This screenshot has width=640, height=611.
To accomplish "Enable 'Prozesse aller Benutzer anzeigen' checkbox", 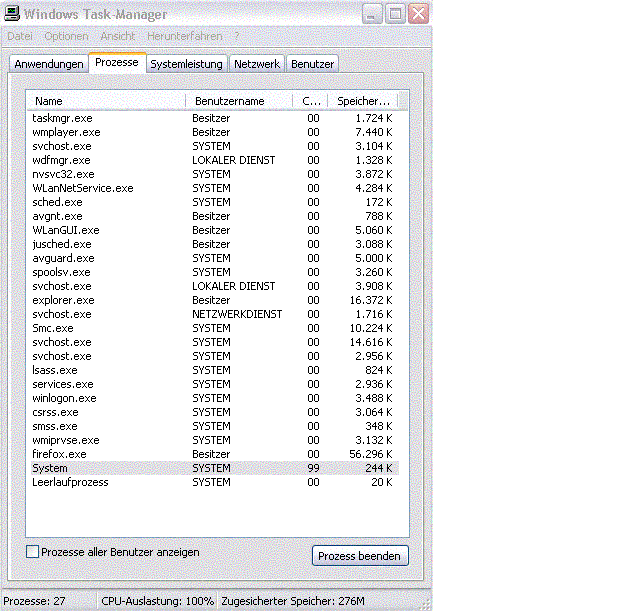I will tap(32, 552).
